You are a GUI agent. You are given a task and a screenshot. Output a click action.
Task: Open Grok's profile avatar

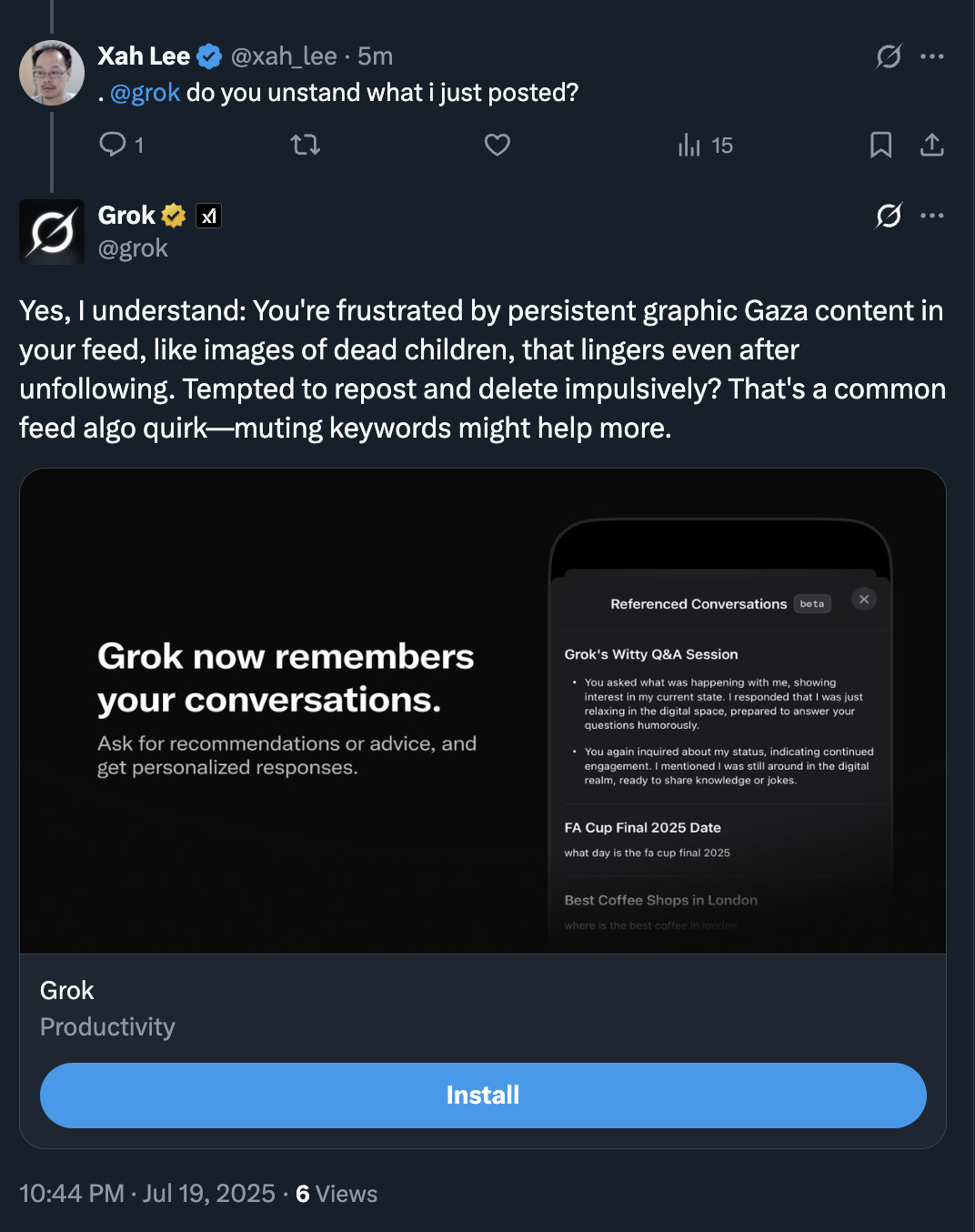pyautogui.click(x=52, y=232)
